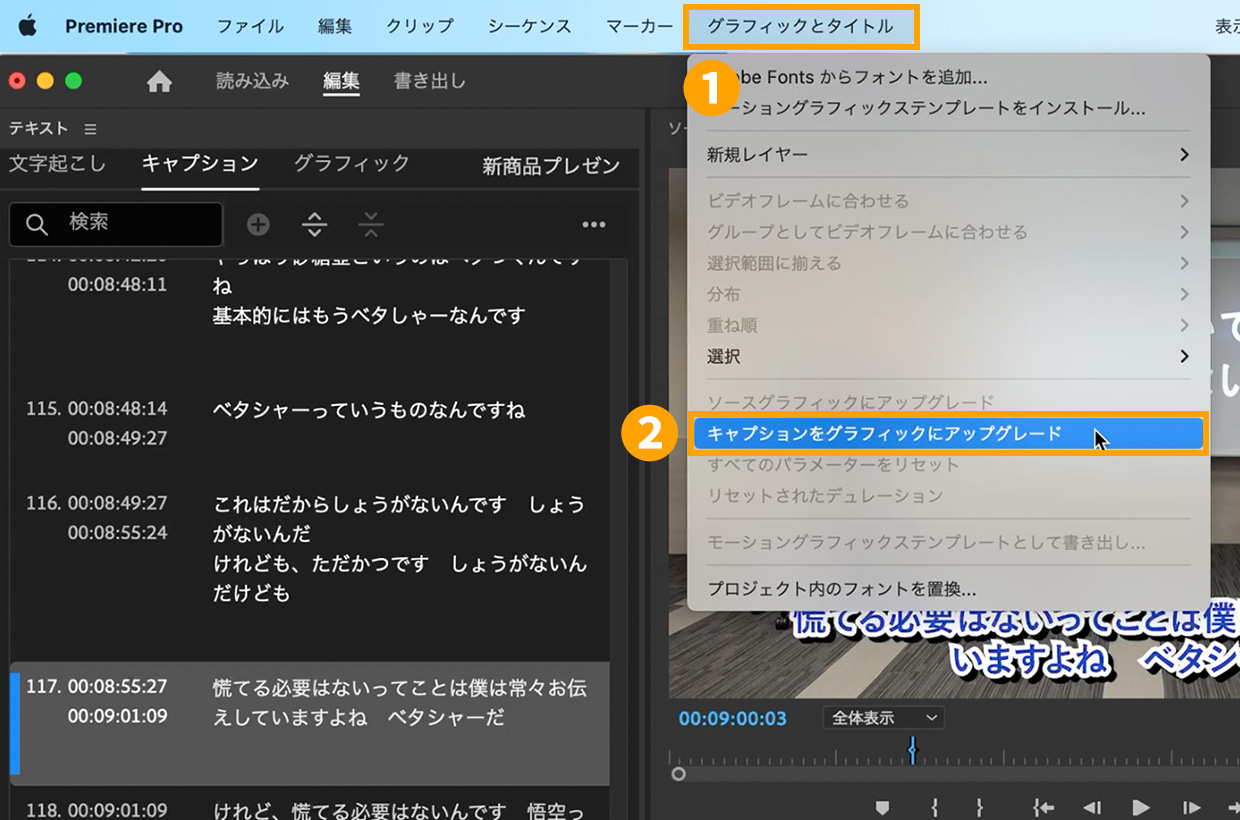Expand the 選択 submenu
The width and height of the screenshot is (1240, 820).
click(947, 356)
